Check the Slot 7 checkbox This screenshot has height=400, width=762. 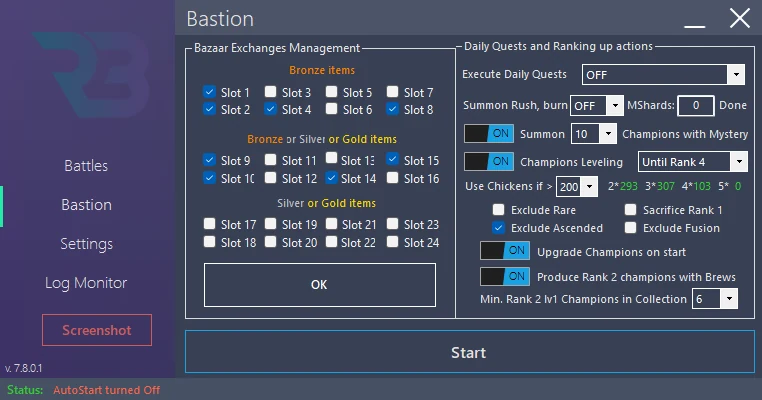(393, 91)
